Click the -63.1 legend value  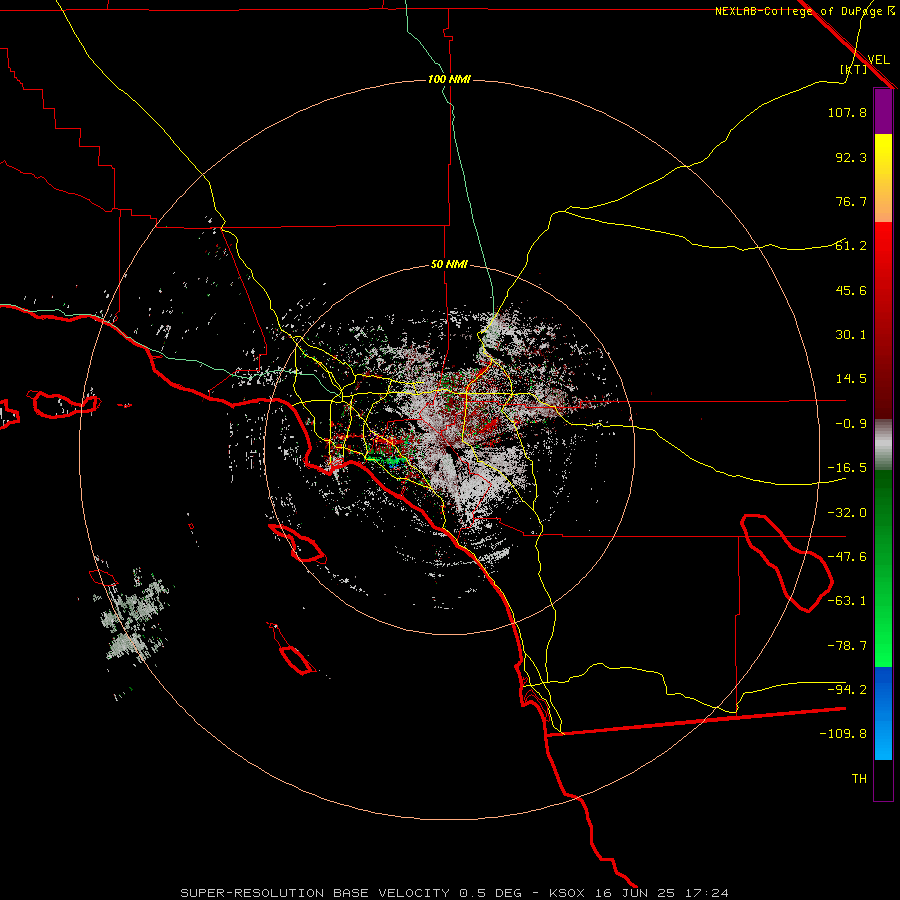click(x=847, y=600)
